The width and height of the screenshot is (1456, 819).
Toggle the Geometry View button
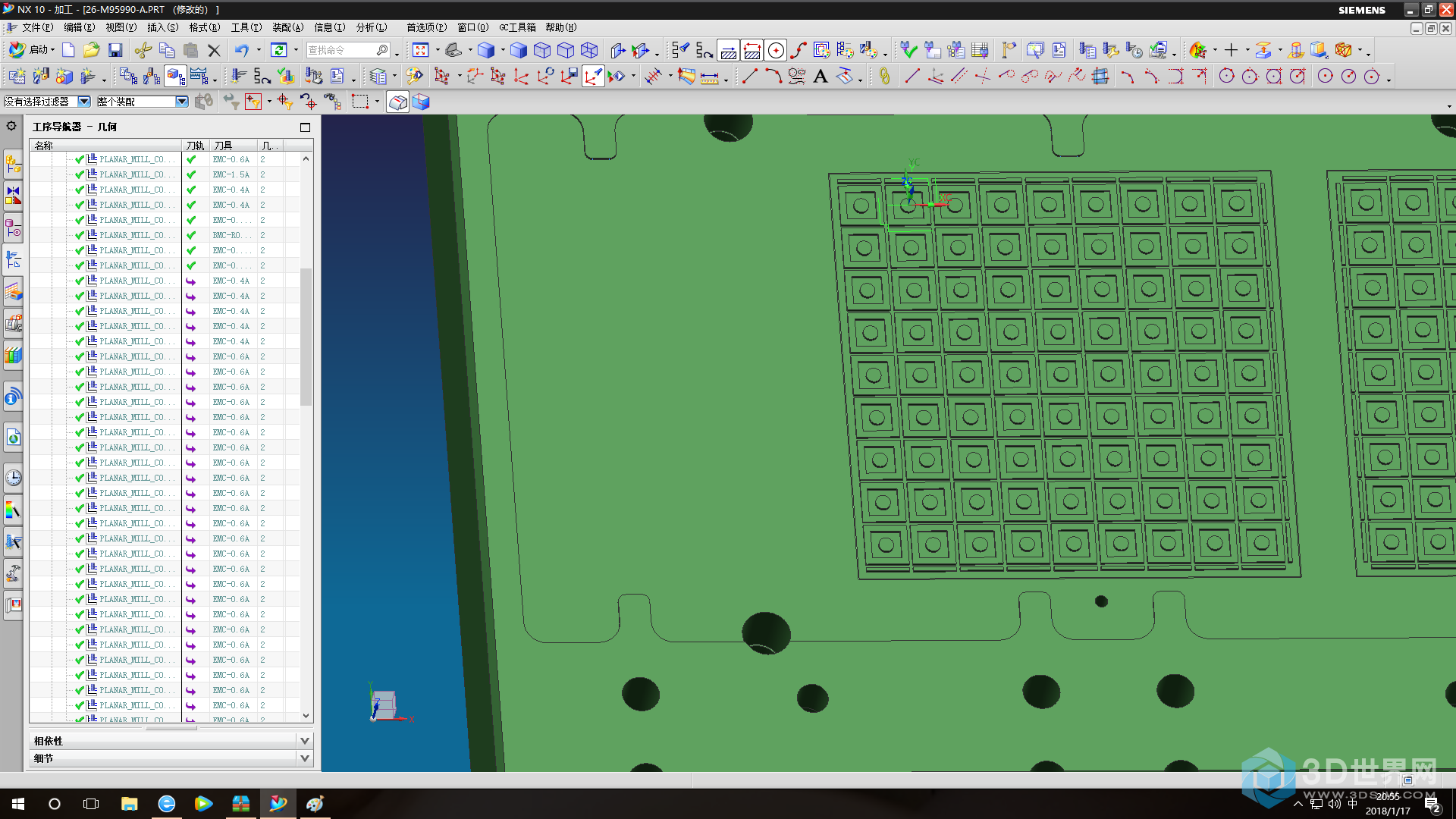click(175, 76)
